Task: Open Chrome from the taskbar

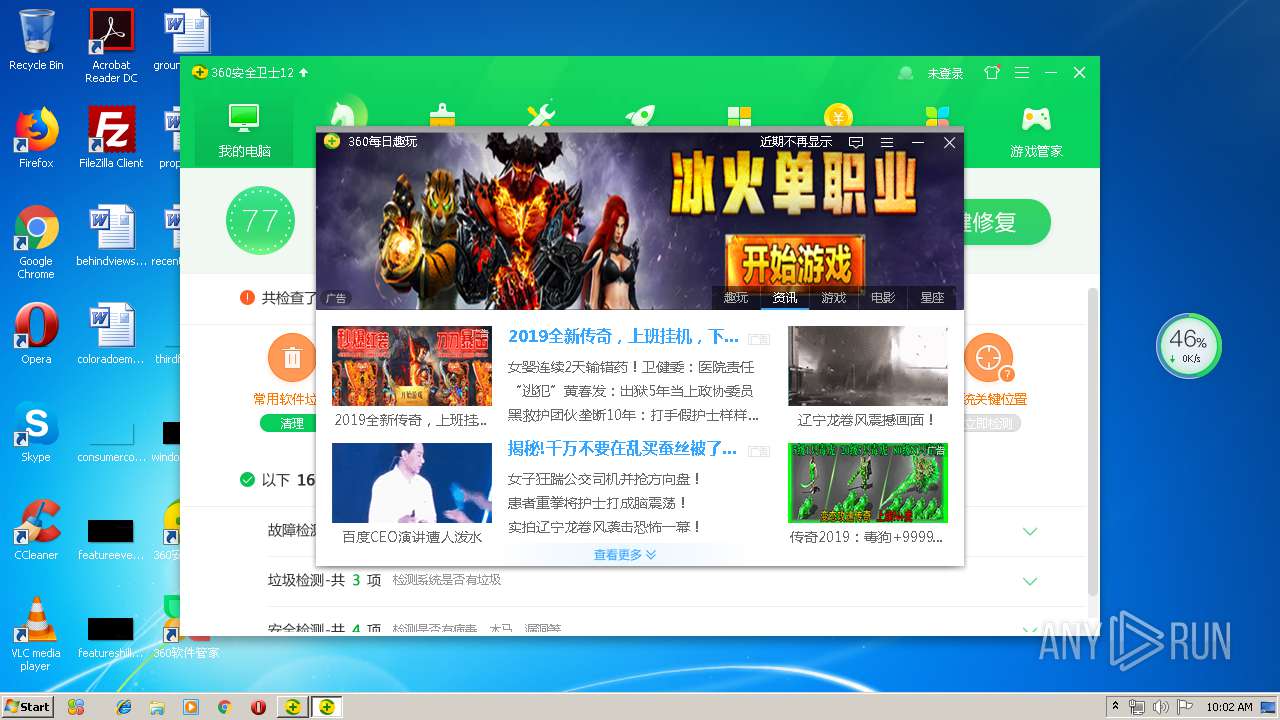Action: [x=225, y=707]
